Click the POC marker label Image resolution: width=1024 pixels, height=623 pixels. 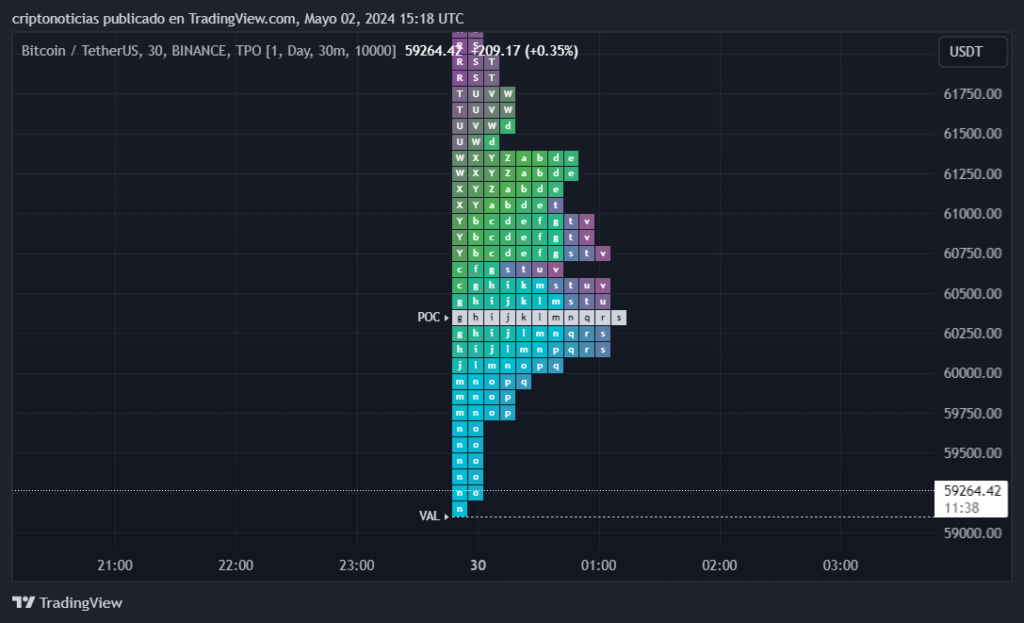click(x=429, y=317)
